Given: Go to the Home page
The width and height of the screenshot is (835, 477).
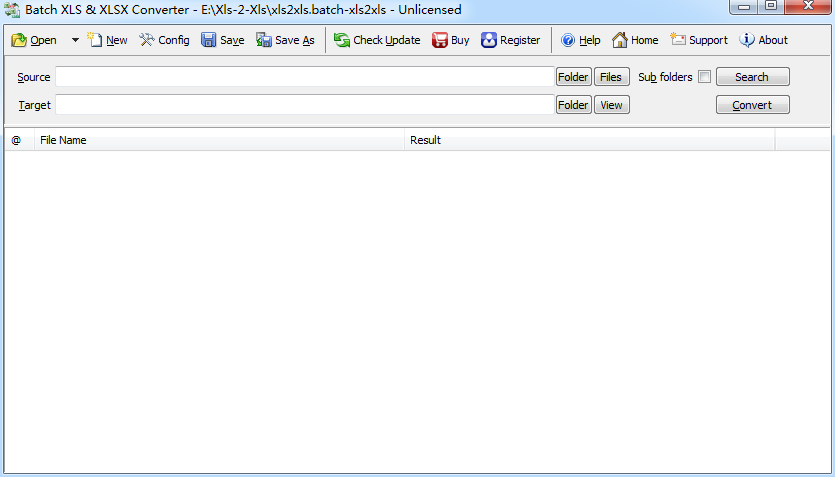Looking at the screenshot, I should click(635, 40).
